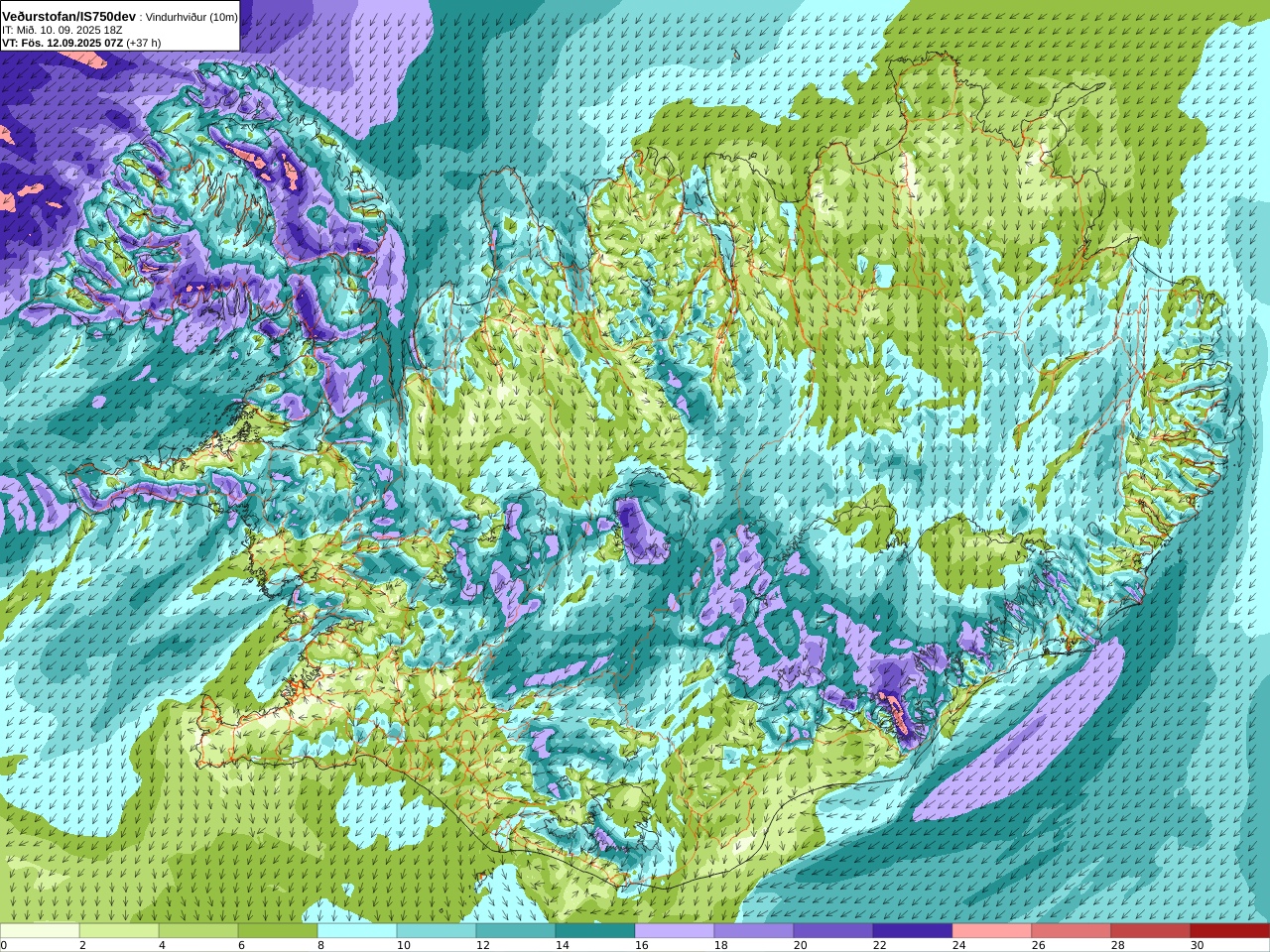1270x952 pixels.
Task: Click the legend scale label 16
Action: (642, 945)
